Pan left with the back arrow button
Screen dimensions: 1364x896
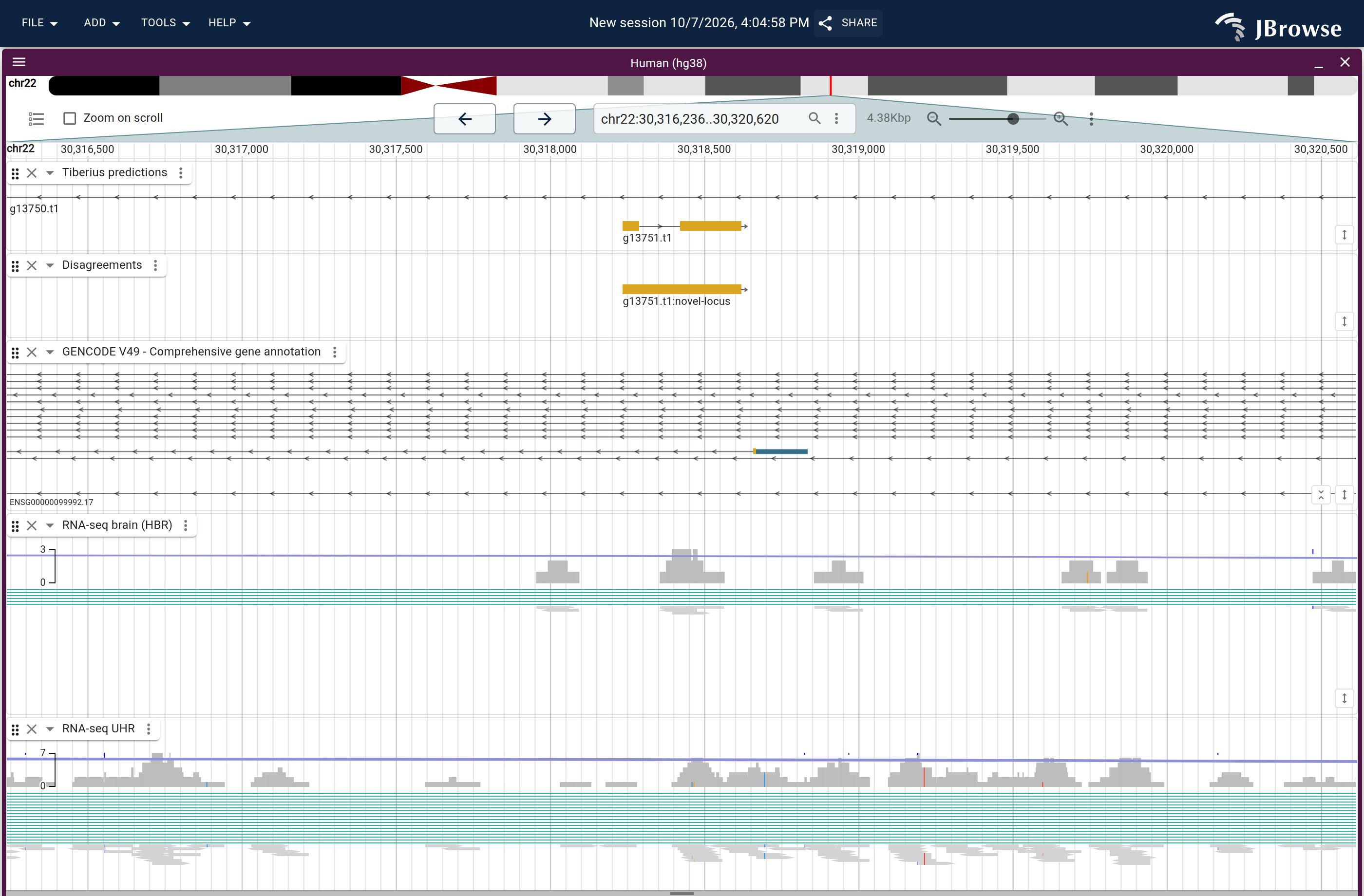465,119
